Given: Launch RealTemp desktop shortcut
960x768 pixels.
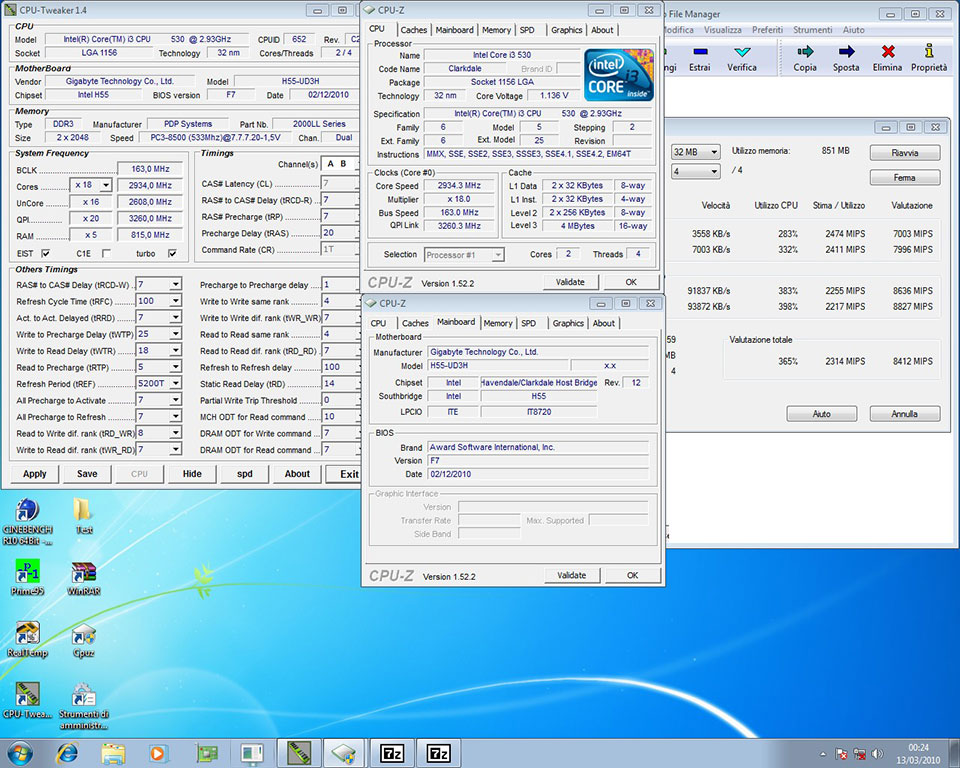Looking at the screenshot, I should click(x=27, y=639).
